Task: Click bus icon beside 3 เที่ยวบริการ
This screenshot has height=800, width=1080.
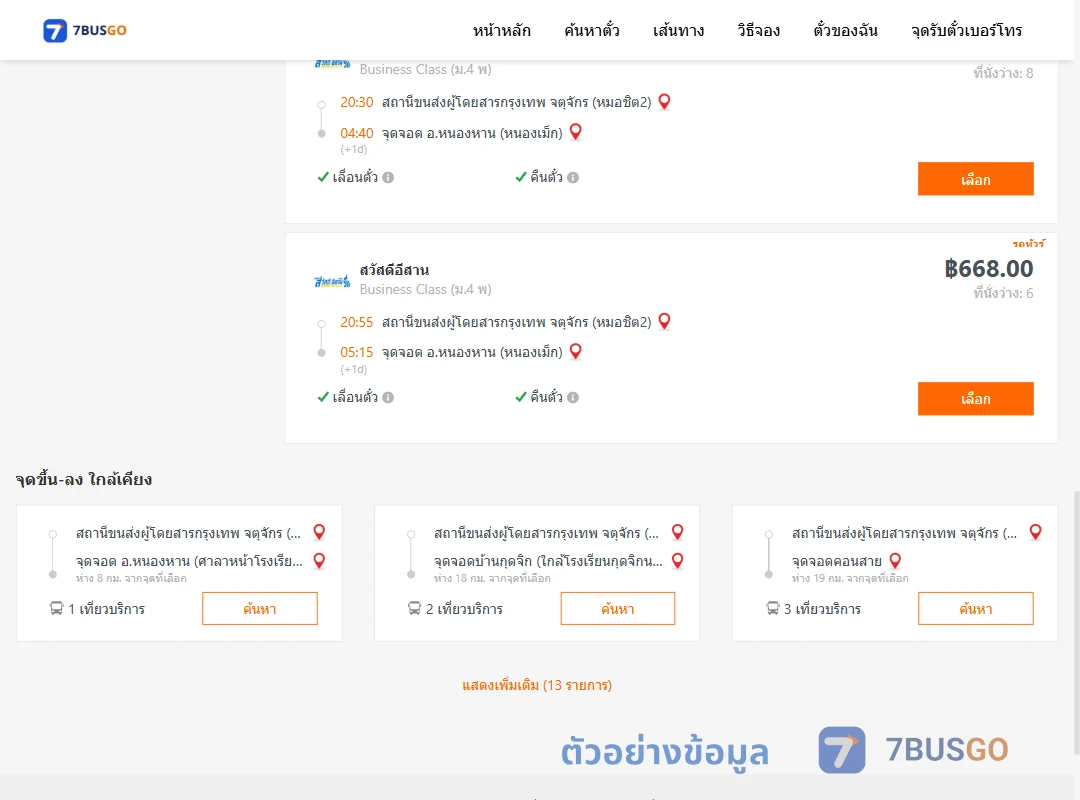Action: (773, 608)
